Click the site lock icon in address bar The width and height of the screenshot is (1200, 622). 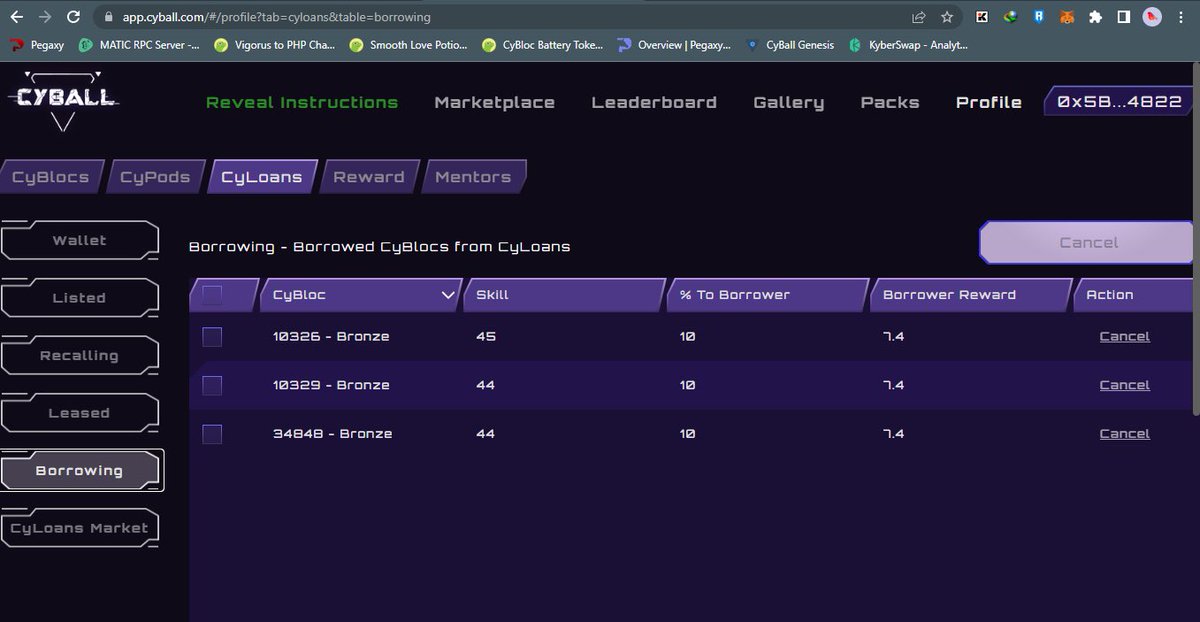(x=109, y=17)
